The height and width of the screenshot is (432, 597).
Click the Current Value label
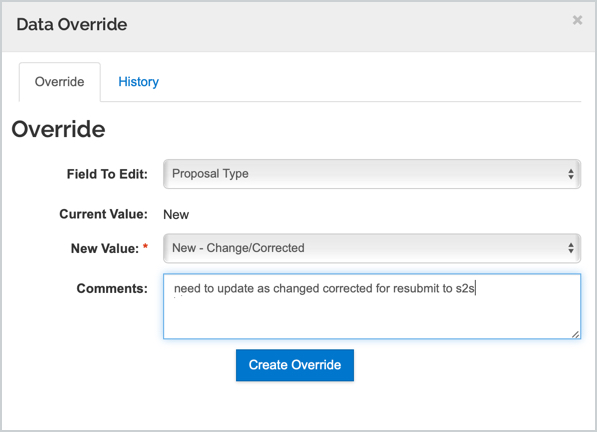tap(103, 214)
